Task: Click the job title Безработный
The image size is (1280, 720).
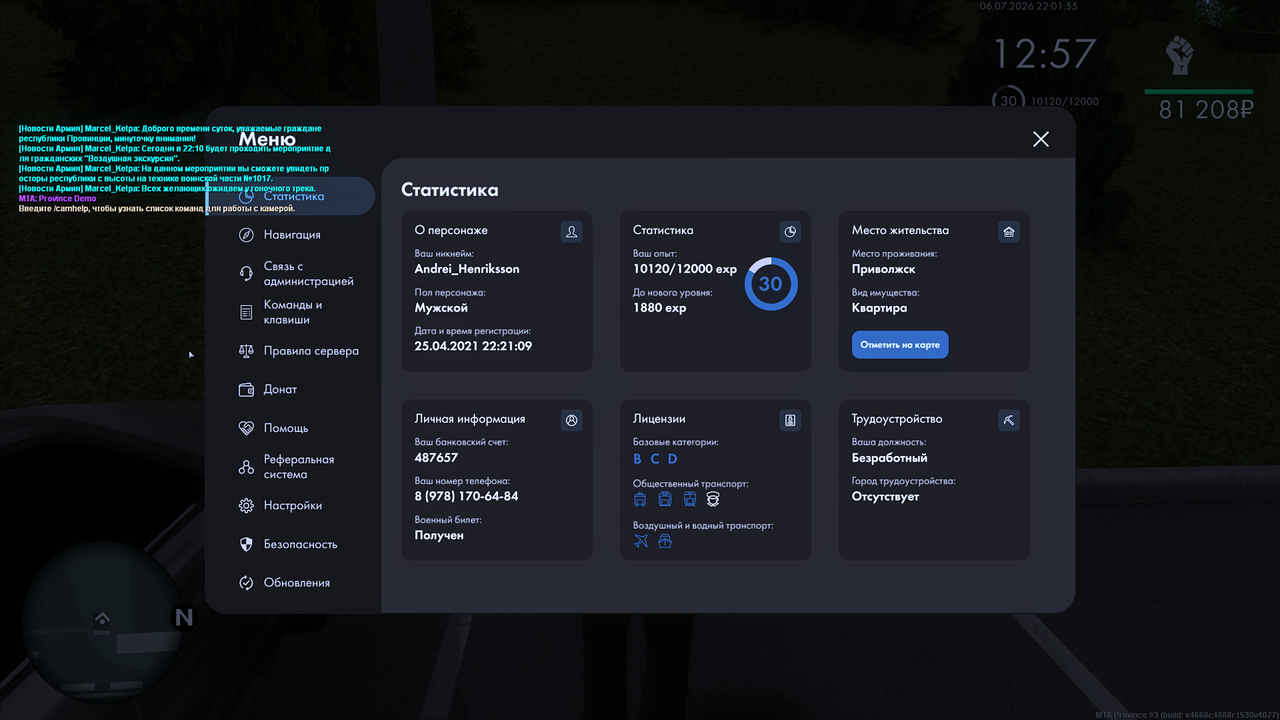Action: tap(890, 458)
